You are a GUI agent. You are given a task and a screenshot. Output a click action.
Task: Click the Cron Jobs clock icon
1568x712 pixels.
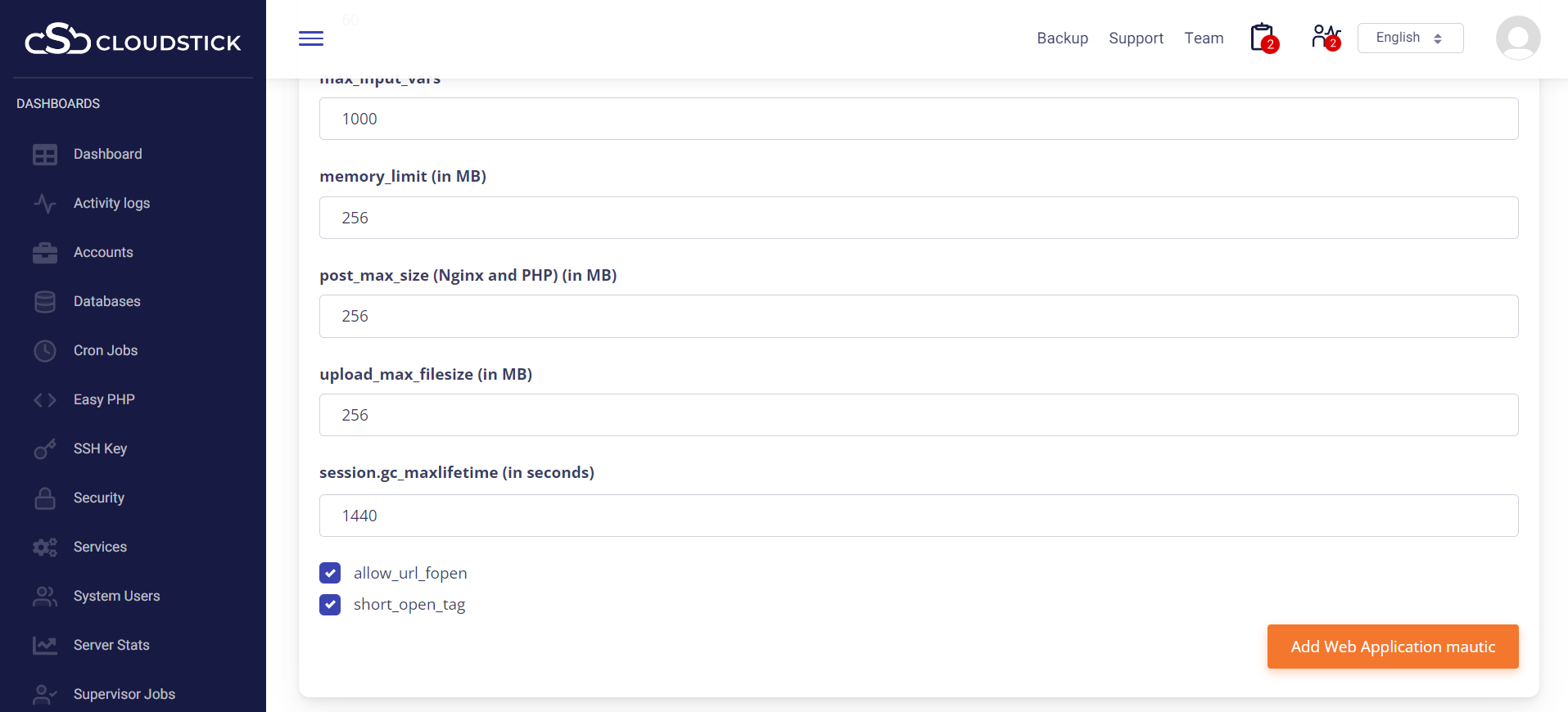coord(45,351)
